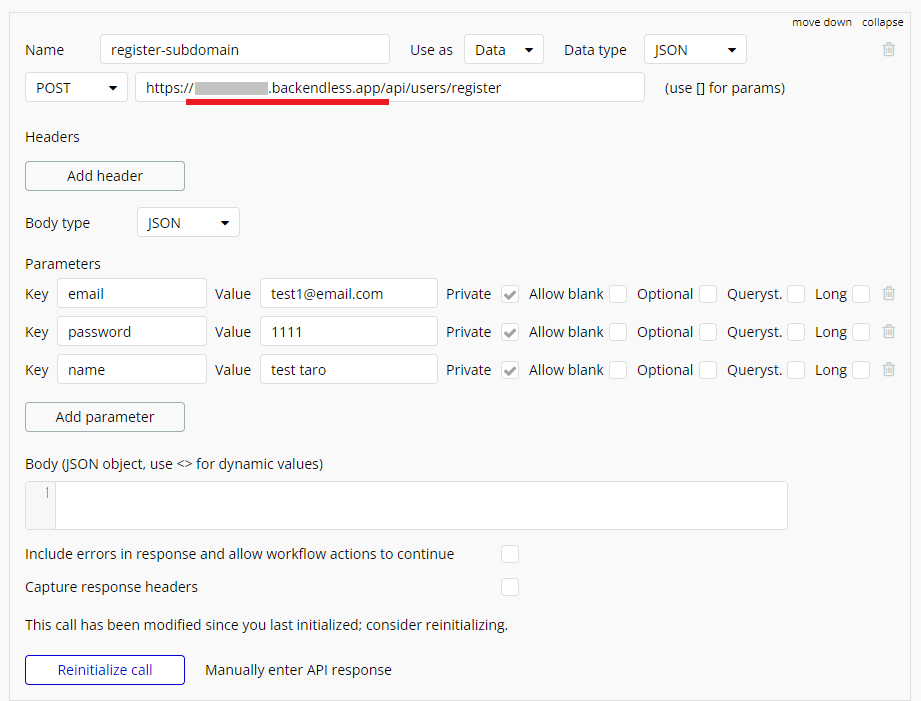Enable Allow blank for password parameter
This screenshot has width=921, height=701.
coord(618,332)
